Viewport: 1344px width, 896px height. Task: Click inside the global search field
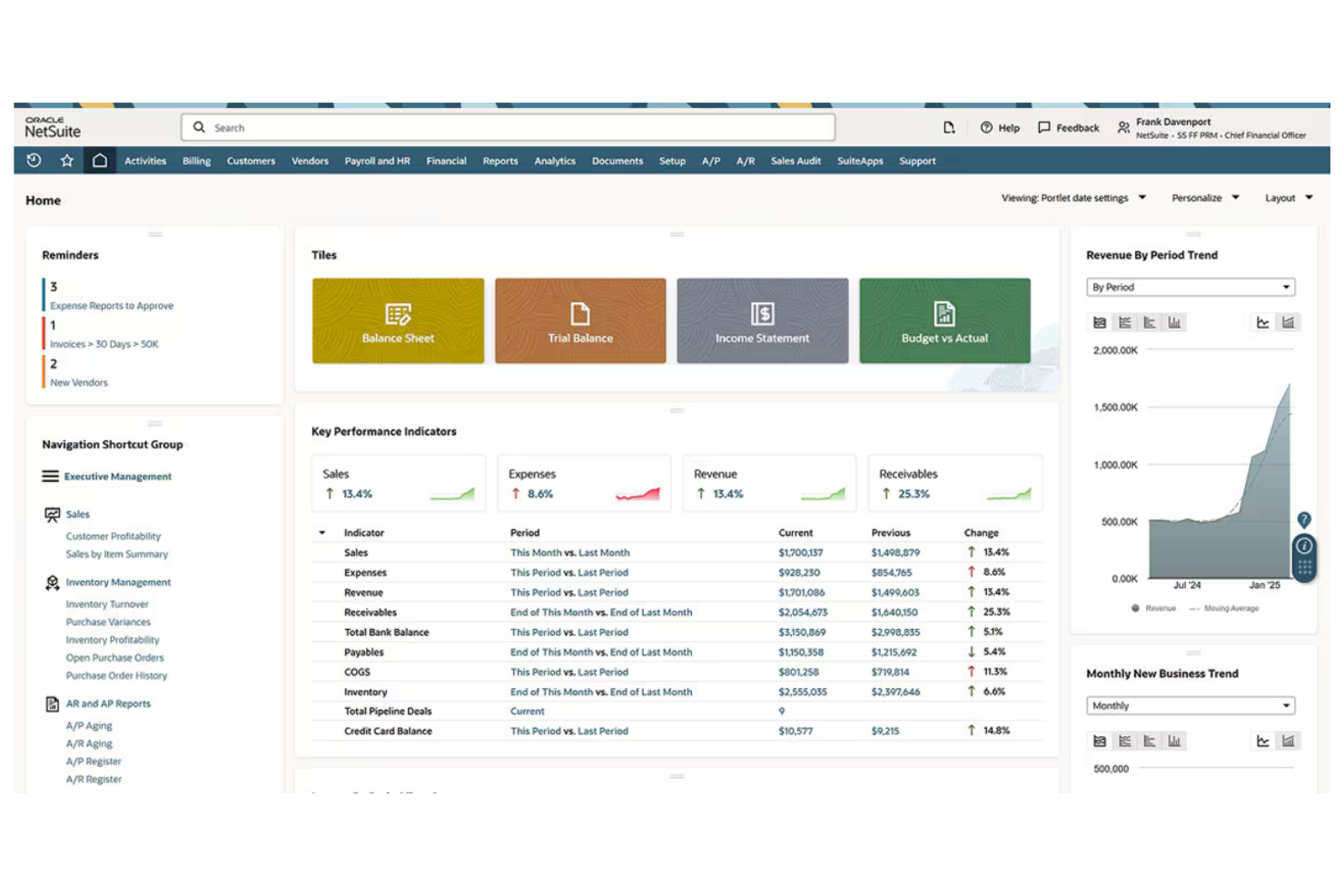(509, 127)
